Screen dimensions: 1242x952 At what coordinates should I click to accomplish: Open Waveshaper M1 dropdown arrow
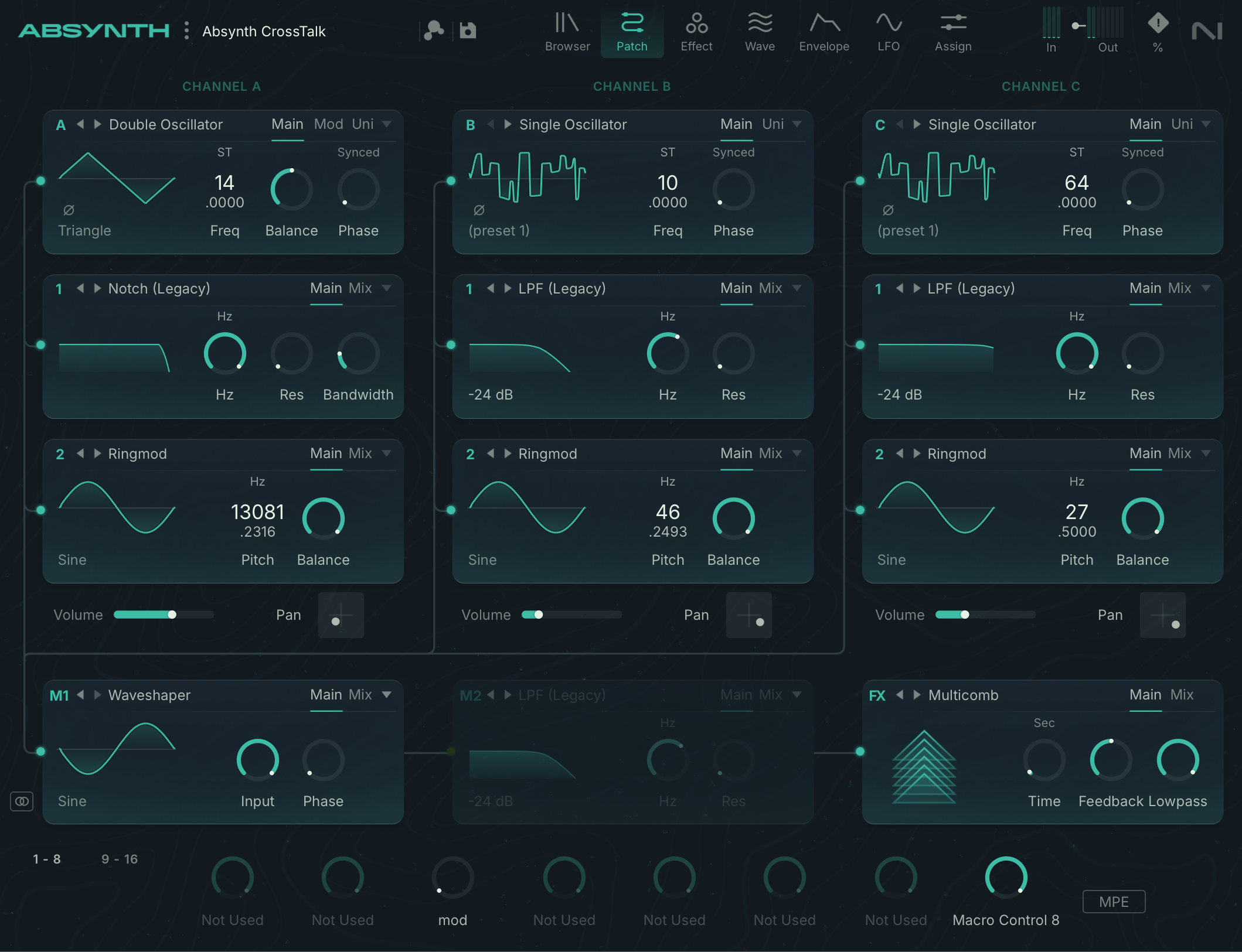(387, 695)
